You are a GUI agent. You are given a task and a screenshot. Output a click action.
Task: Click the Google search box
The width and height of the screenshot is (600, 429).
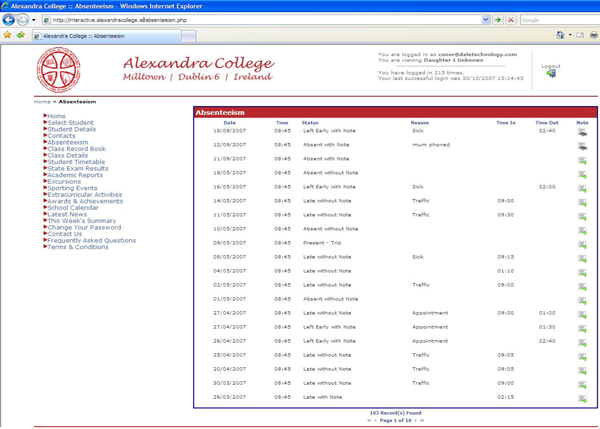coord(560,20)
